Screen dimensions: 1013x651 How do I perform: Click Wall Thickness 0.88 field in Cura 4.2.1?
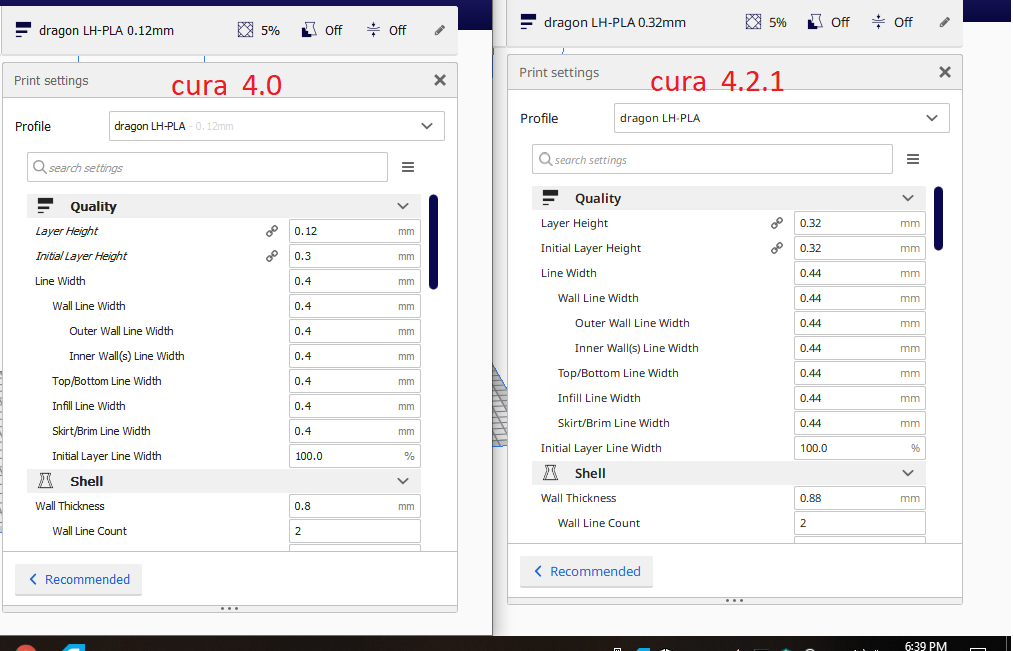point(859,498)
